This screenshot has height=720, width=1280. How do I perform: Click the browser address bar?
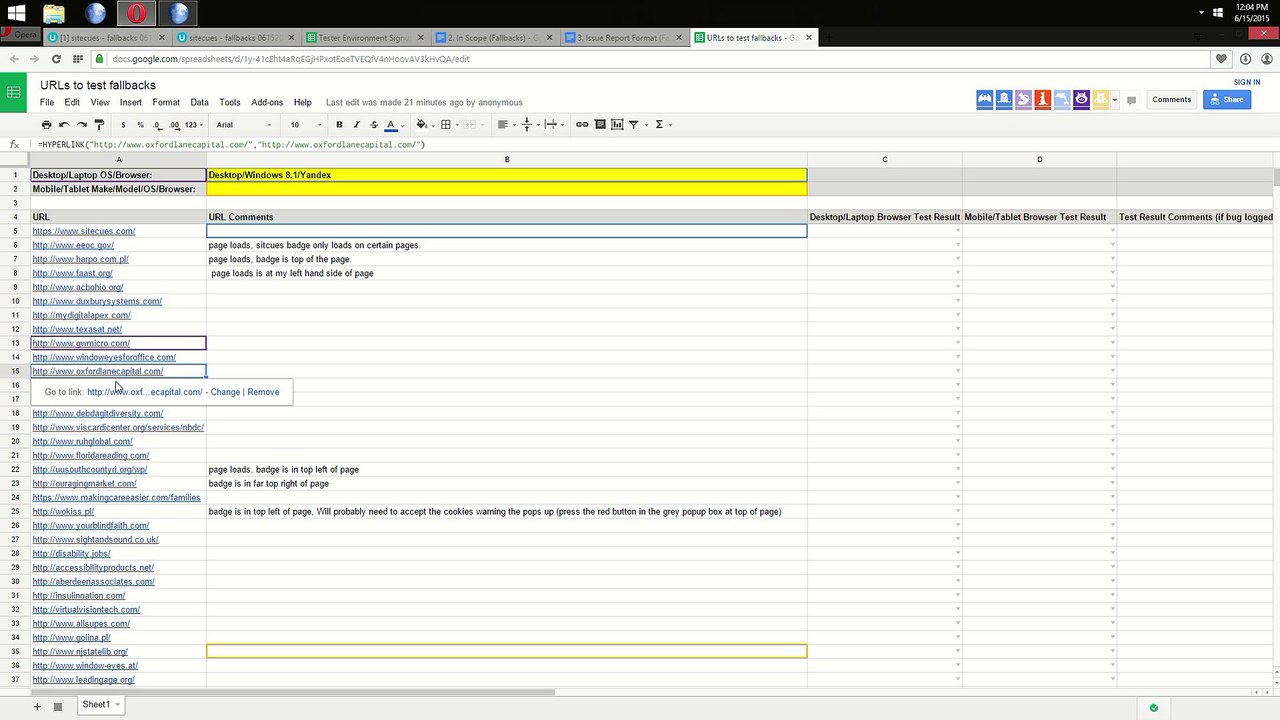[650, 59]
